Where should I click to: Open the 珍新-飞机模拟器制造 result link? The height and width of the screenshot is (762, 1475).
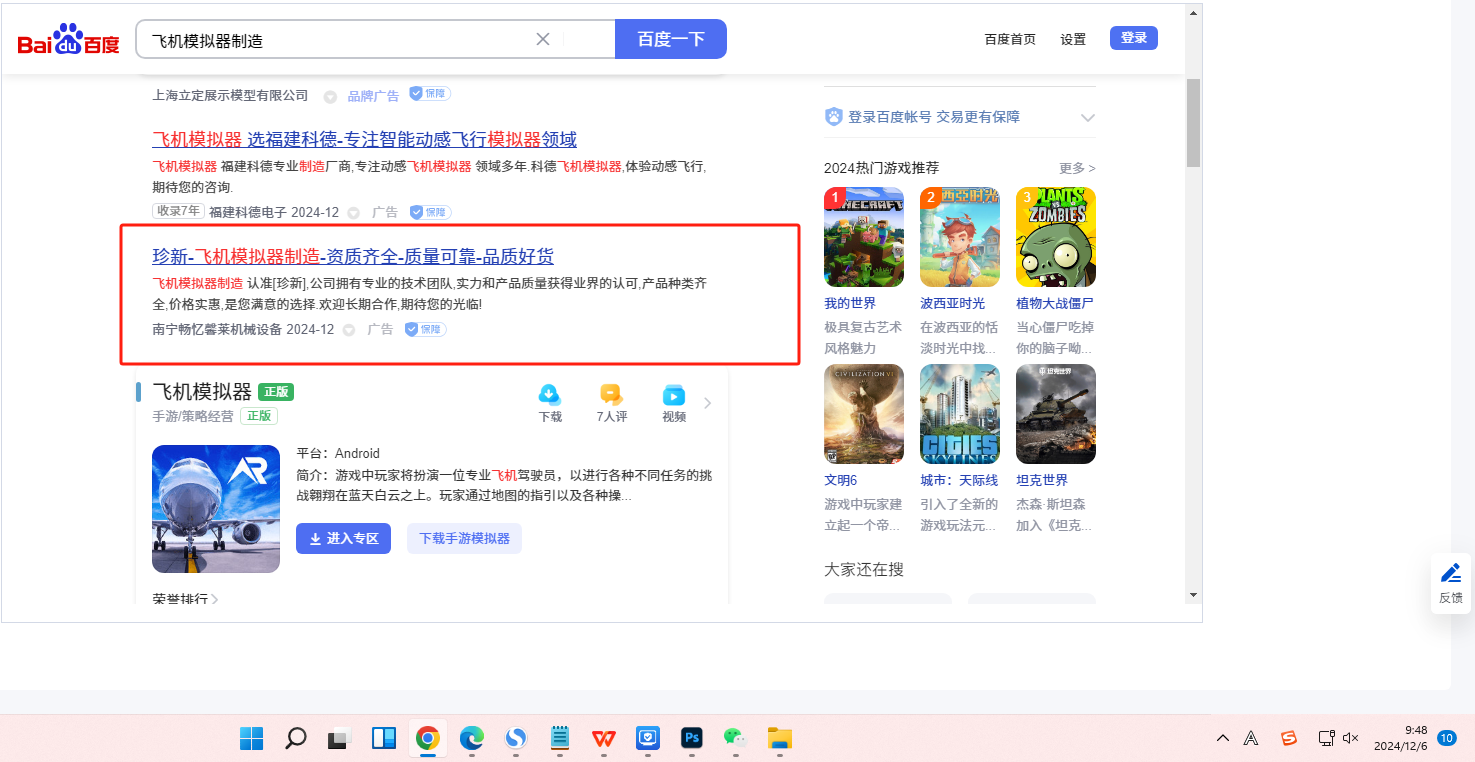pos(352,256)
